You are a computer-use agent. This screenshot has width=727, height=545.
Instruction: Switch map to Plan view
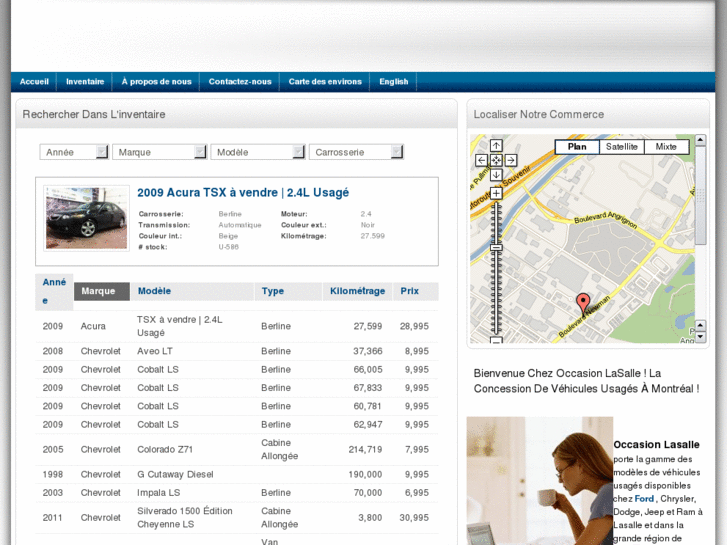click(x=577, y=147)
